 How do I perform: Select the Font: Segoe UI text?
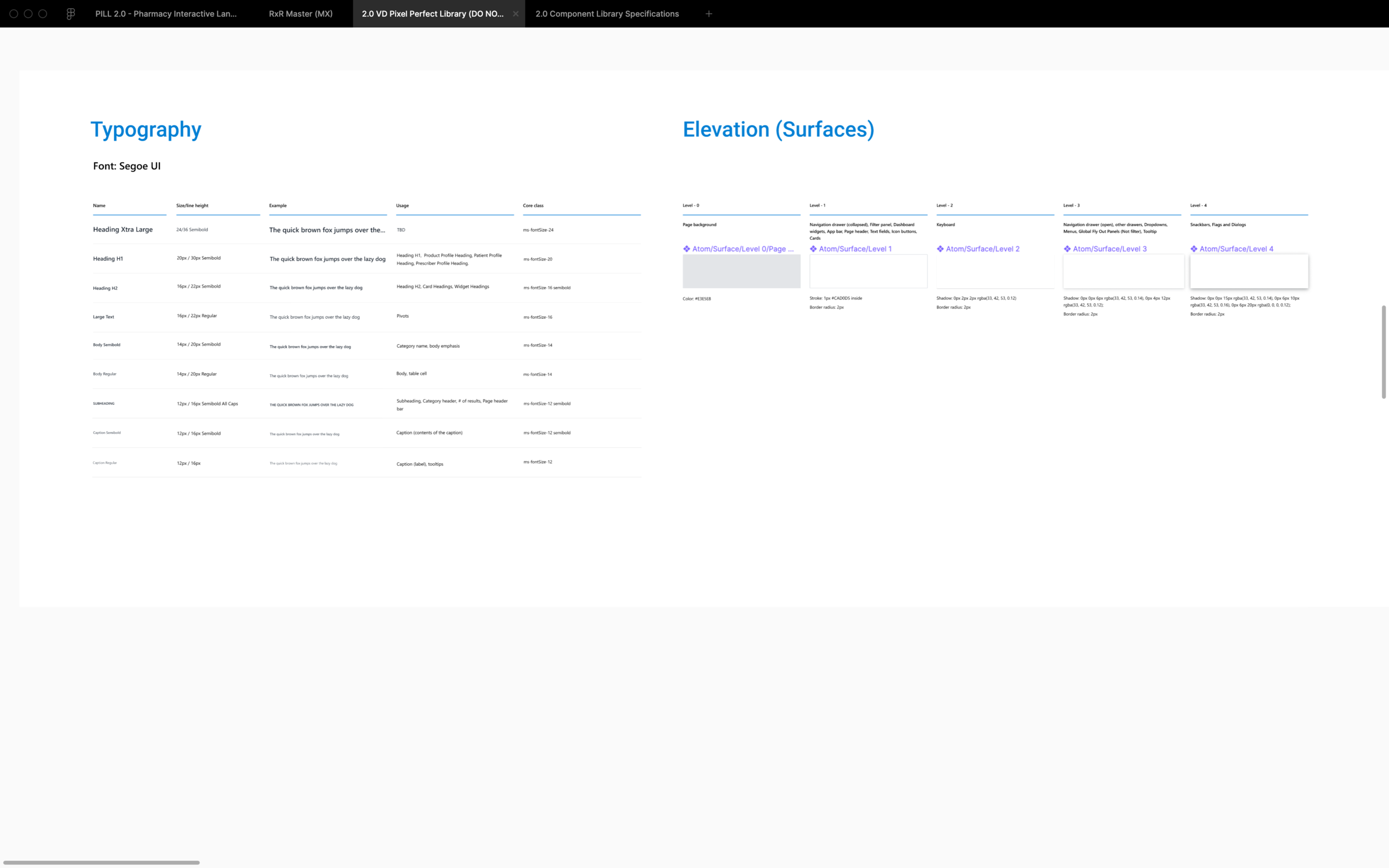127,166
